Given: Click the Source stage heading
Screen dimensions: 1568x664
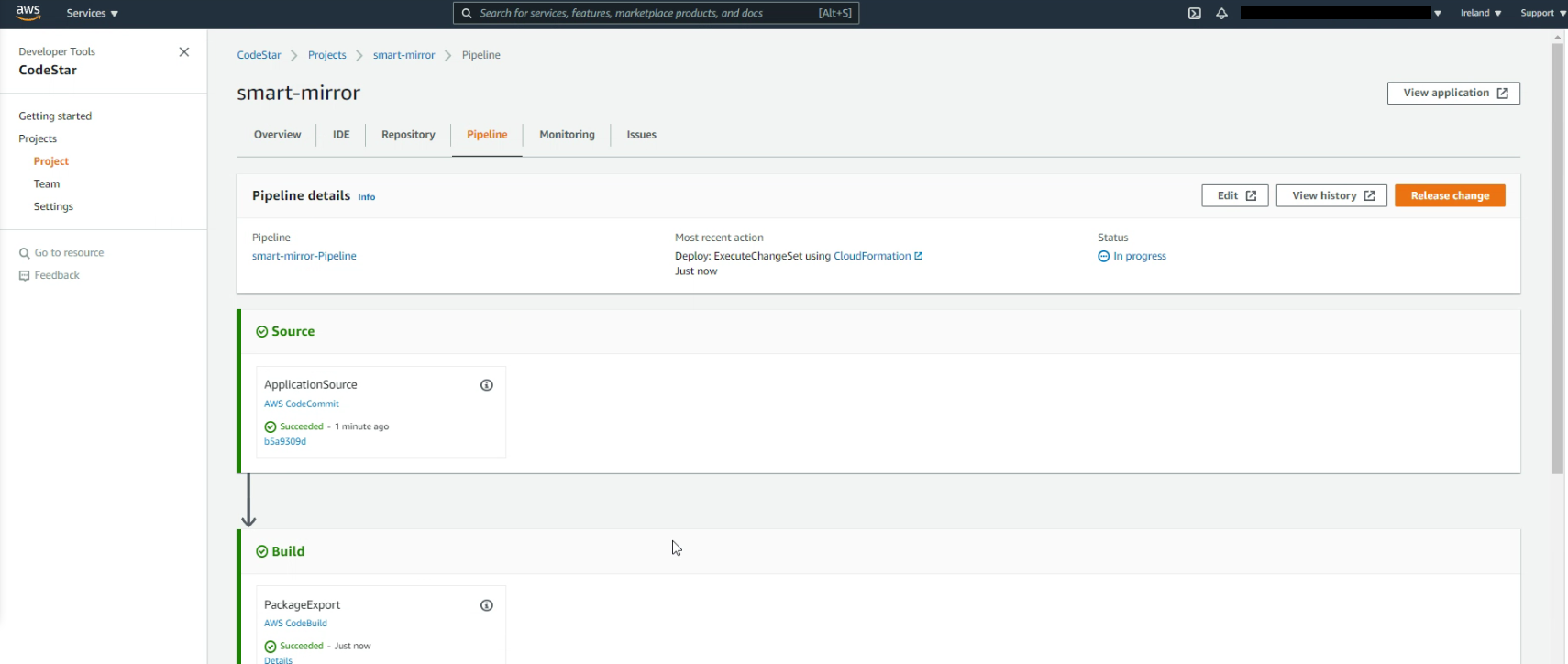Looking at the screenshot, I should coord(293,331).
